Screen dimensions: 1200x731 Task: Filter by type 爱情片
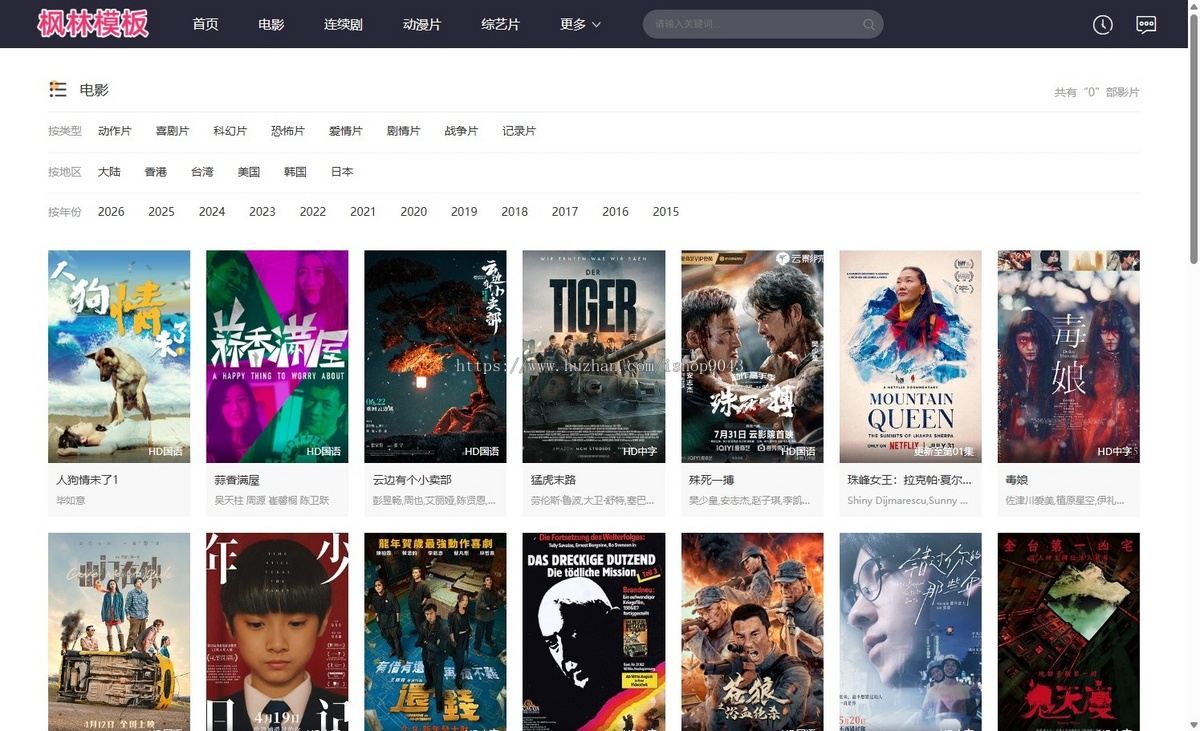point(346,131)
